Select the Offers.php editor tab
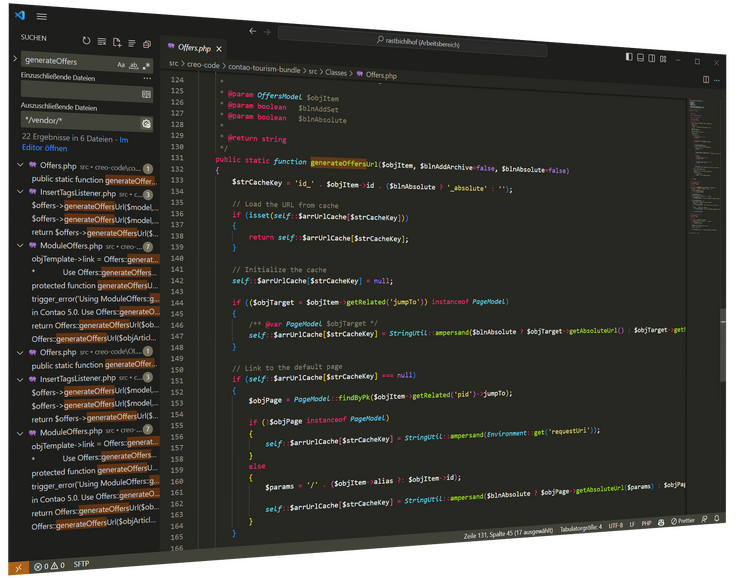This screenshot has height=578, width=742. [x=194, y=48]
